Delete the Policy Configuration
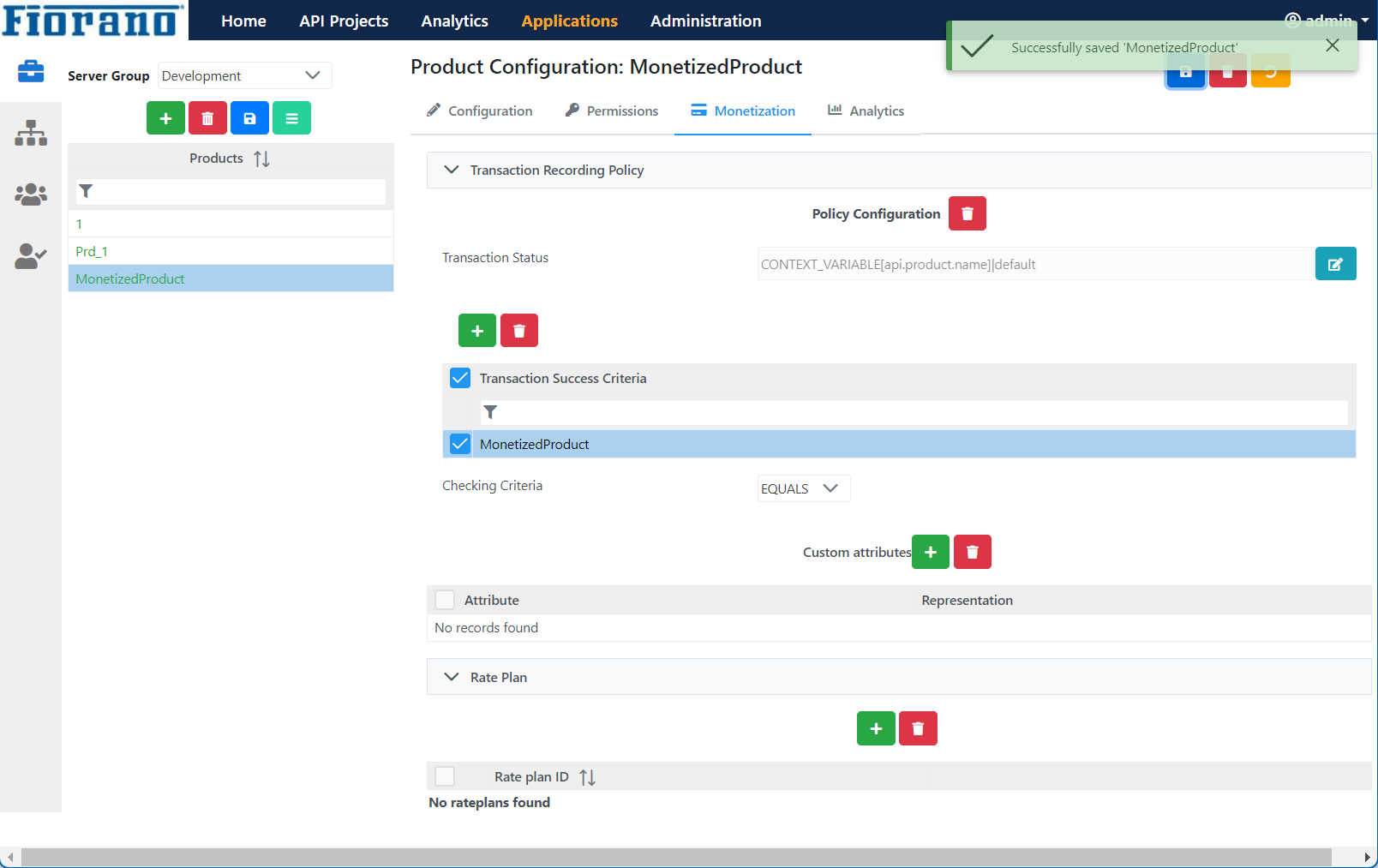 click(968, 213)
